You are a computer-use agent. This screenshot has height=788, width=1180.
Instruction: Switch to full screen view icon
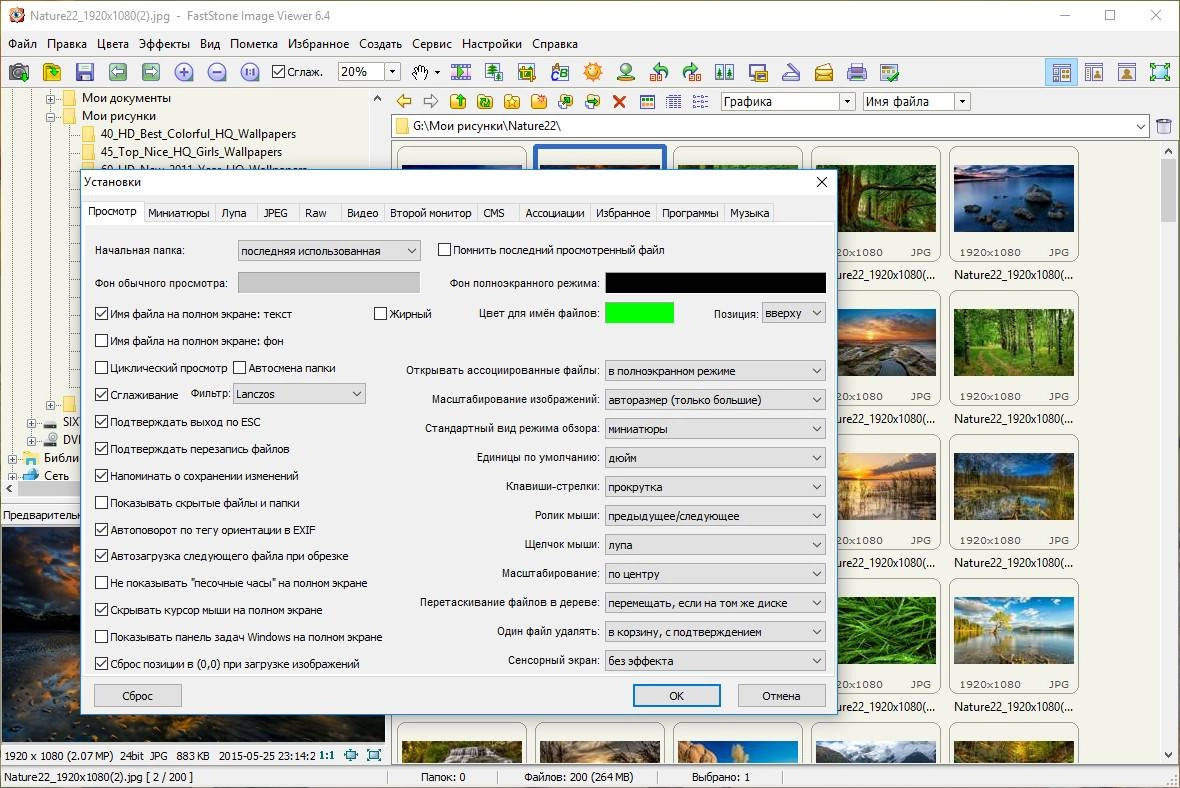pyautogui.click(x=1160, y=72)
